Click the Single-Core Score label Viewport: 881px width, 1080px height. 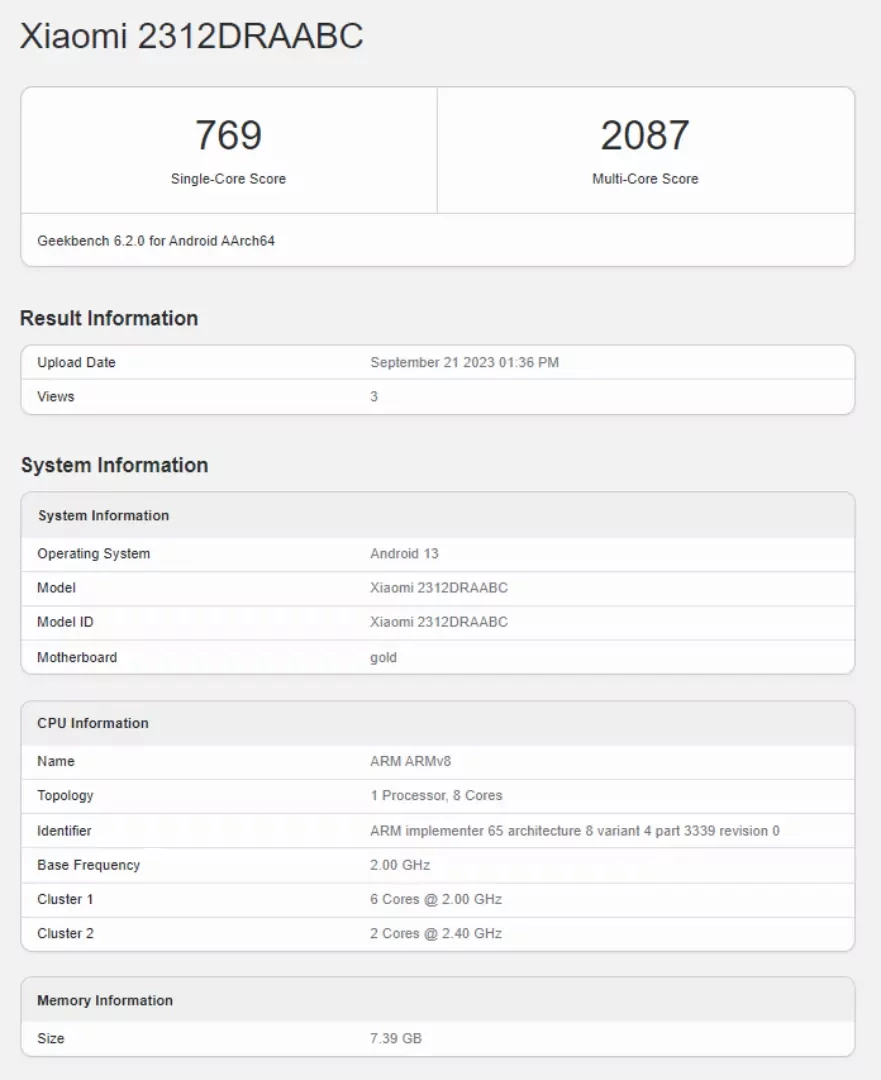pos(228,179)
